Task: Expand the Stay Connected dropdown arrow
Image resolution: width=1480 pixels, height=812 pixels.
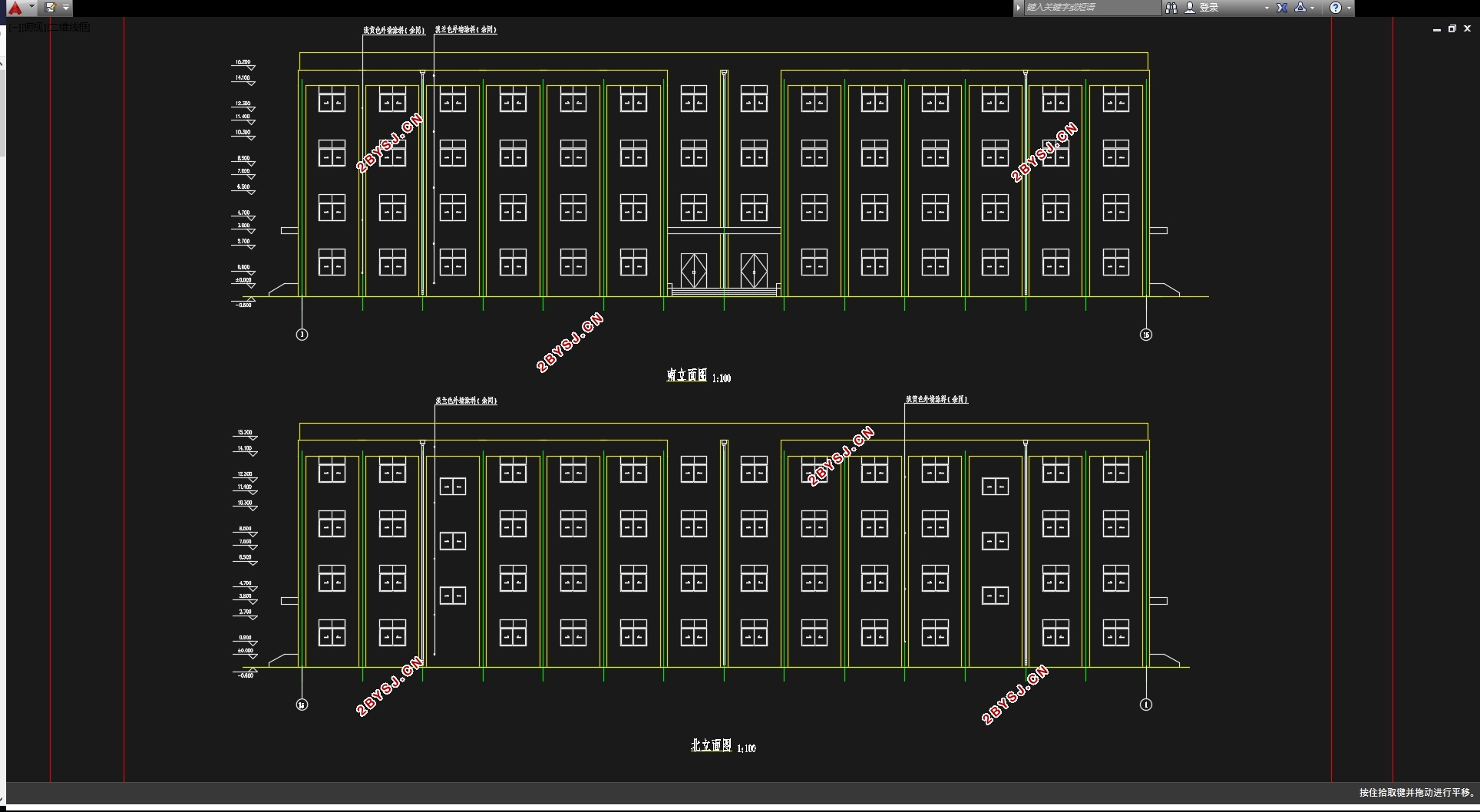Action: (1312, 8)
